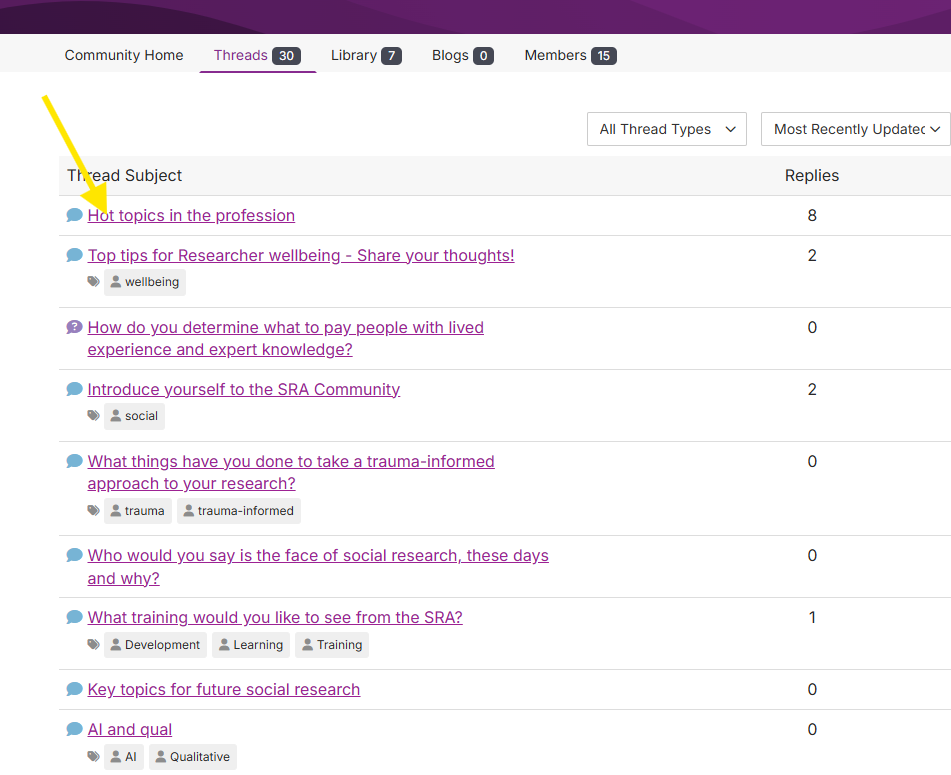Viewport: 951px width, 775px height.
Task: Click tags icon beside Development tag
Action: click(x=93, y=644)
